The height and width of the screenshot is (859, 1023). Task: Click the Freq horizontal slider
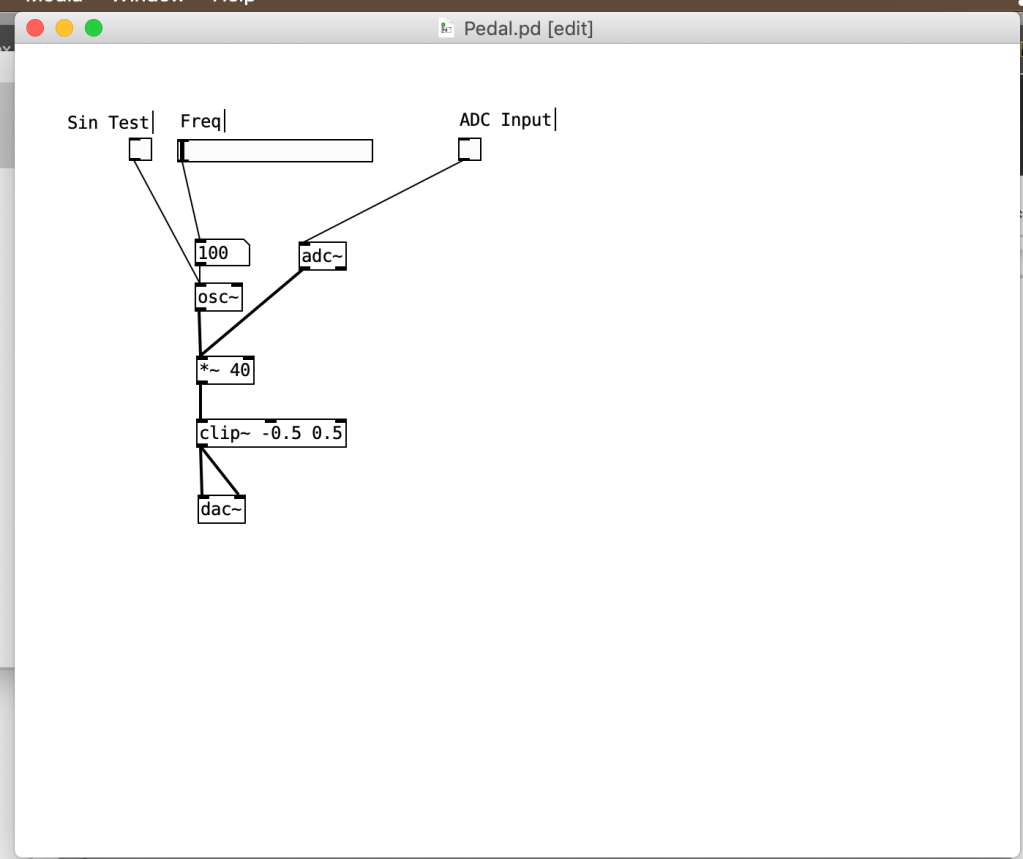click(275, 150)
